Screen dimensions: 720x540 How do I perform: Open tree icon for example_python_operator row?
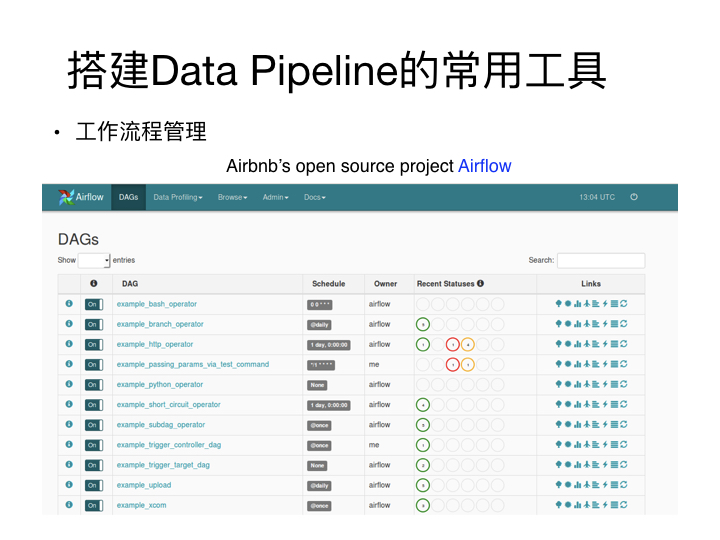(558, 384)
